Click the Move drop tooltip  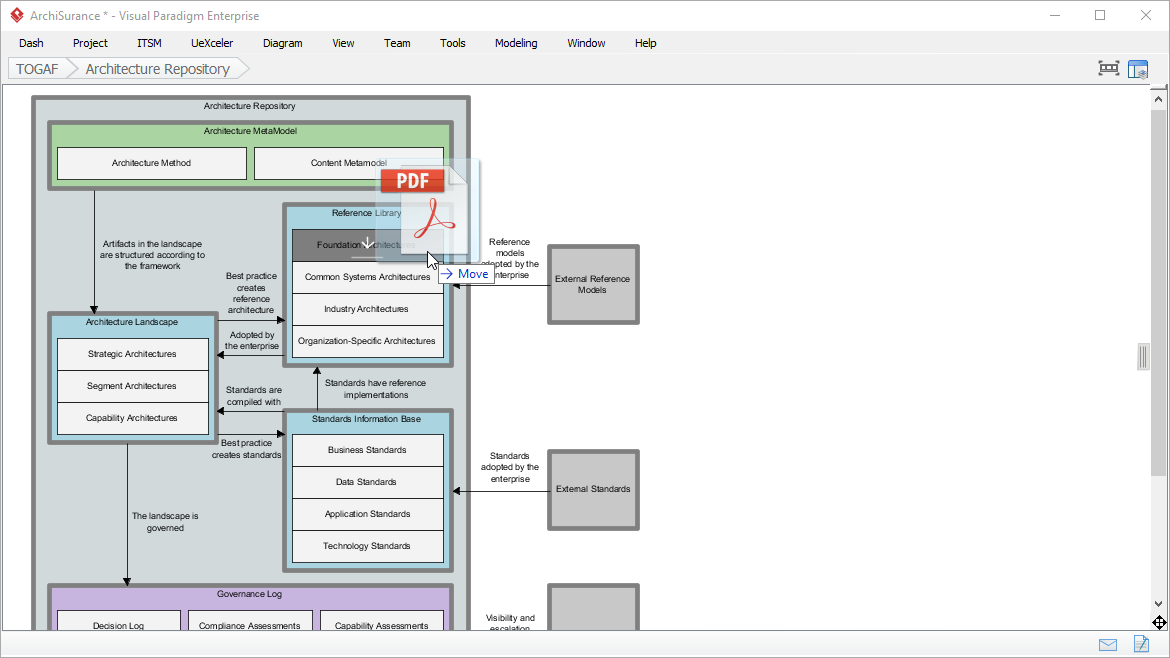[465, 274]
